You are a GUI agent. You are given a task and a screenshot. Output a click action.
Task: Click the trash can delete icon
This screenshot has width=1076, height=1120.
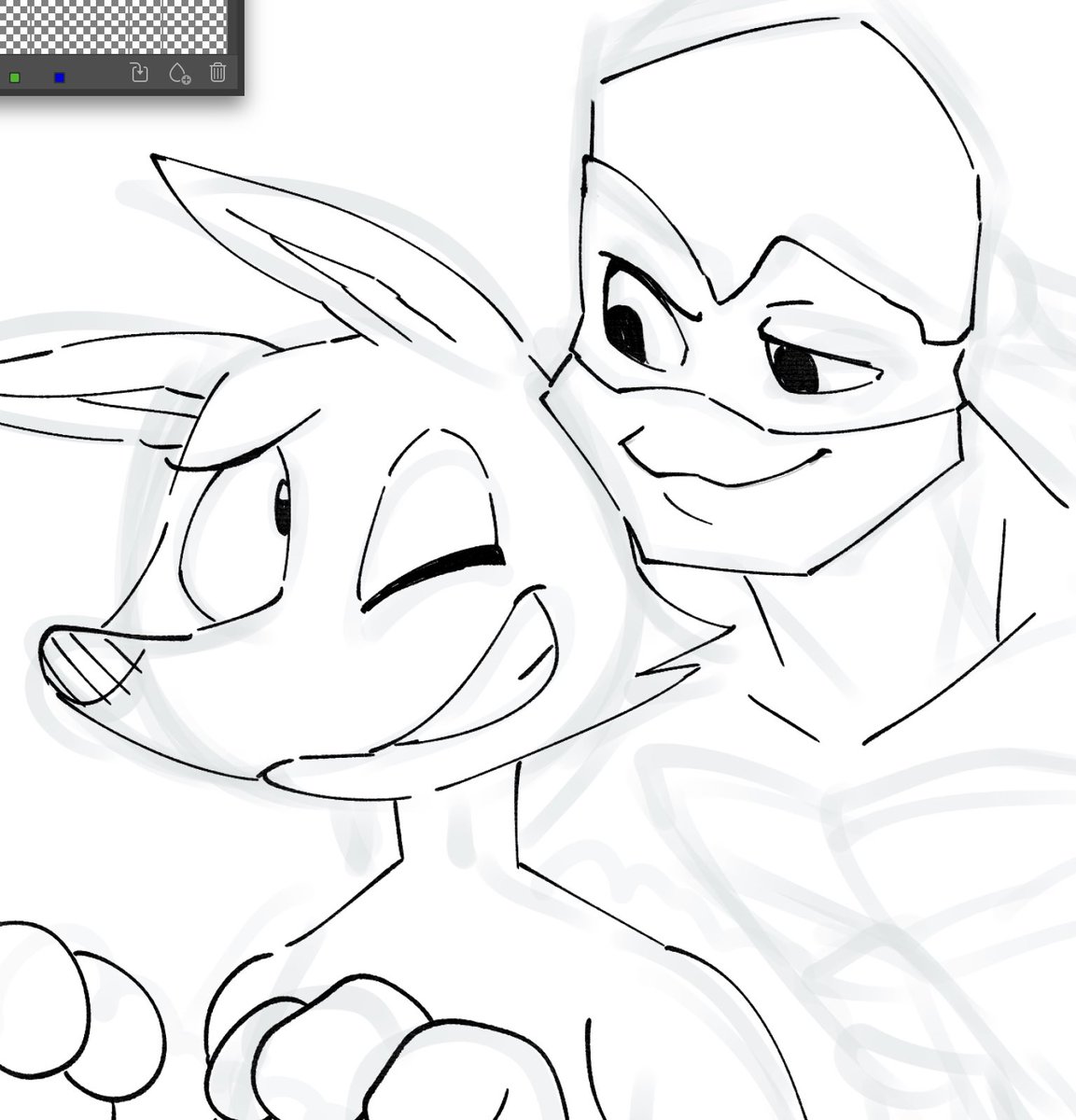pyautogui.click(x=217, y=73)
